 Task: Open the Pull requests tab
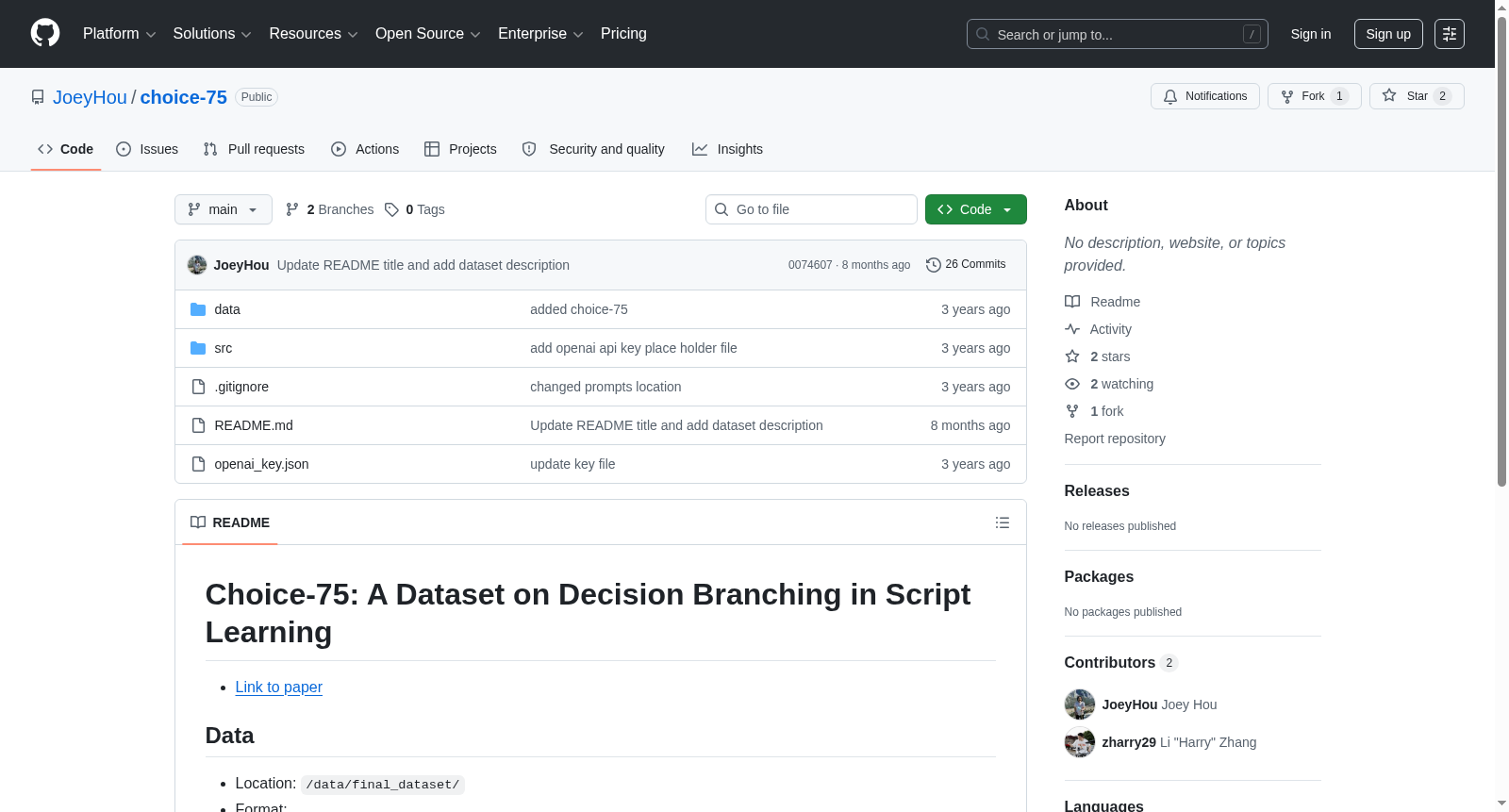click(x=254, y=149)
